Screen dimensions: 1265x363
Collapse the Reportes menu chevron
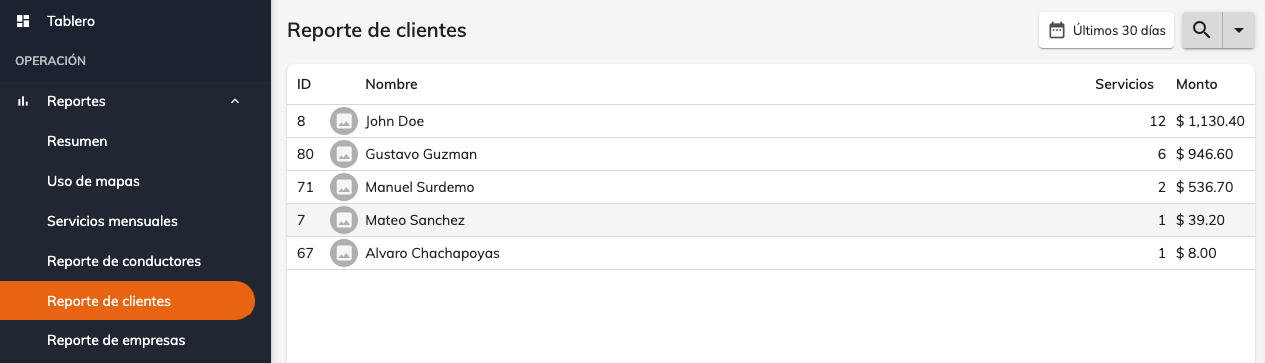(235, 101)
